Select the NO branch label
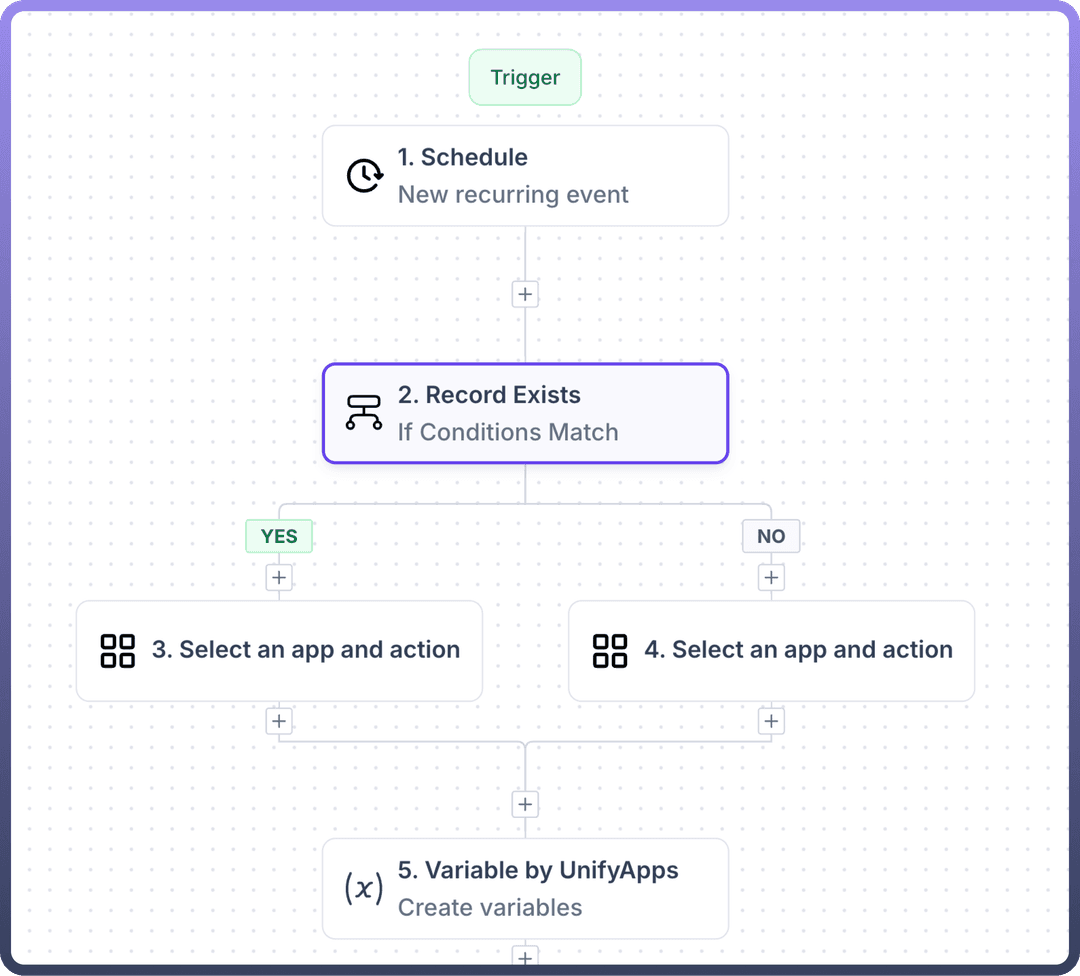The image size is (1080, 976). (771, 536)
